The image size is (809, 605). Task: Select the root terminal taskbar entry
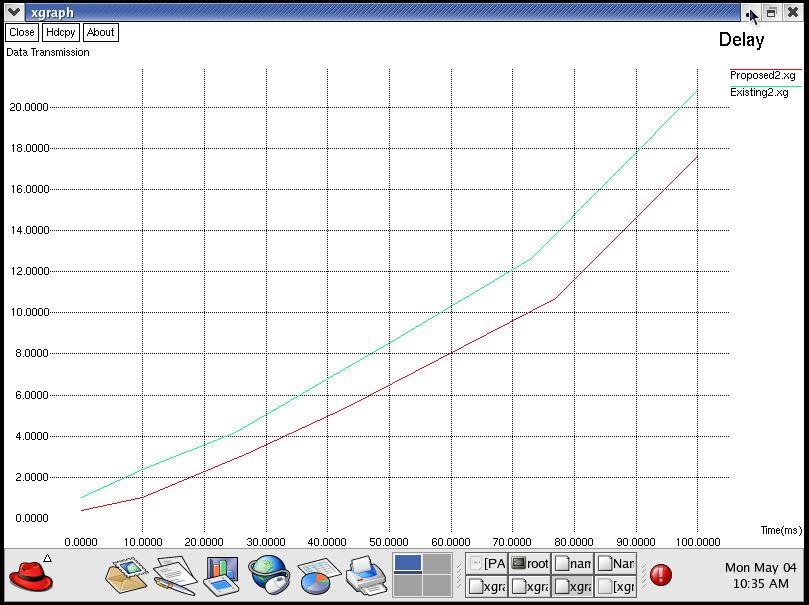pyautogui.click(x=530, y=564)
